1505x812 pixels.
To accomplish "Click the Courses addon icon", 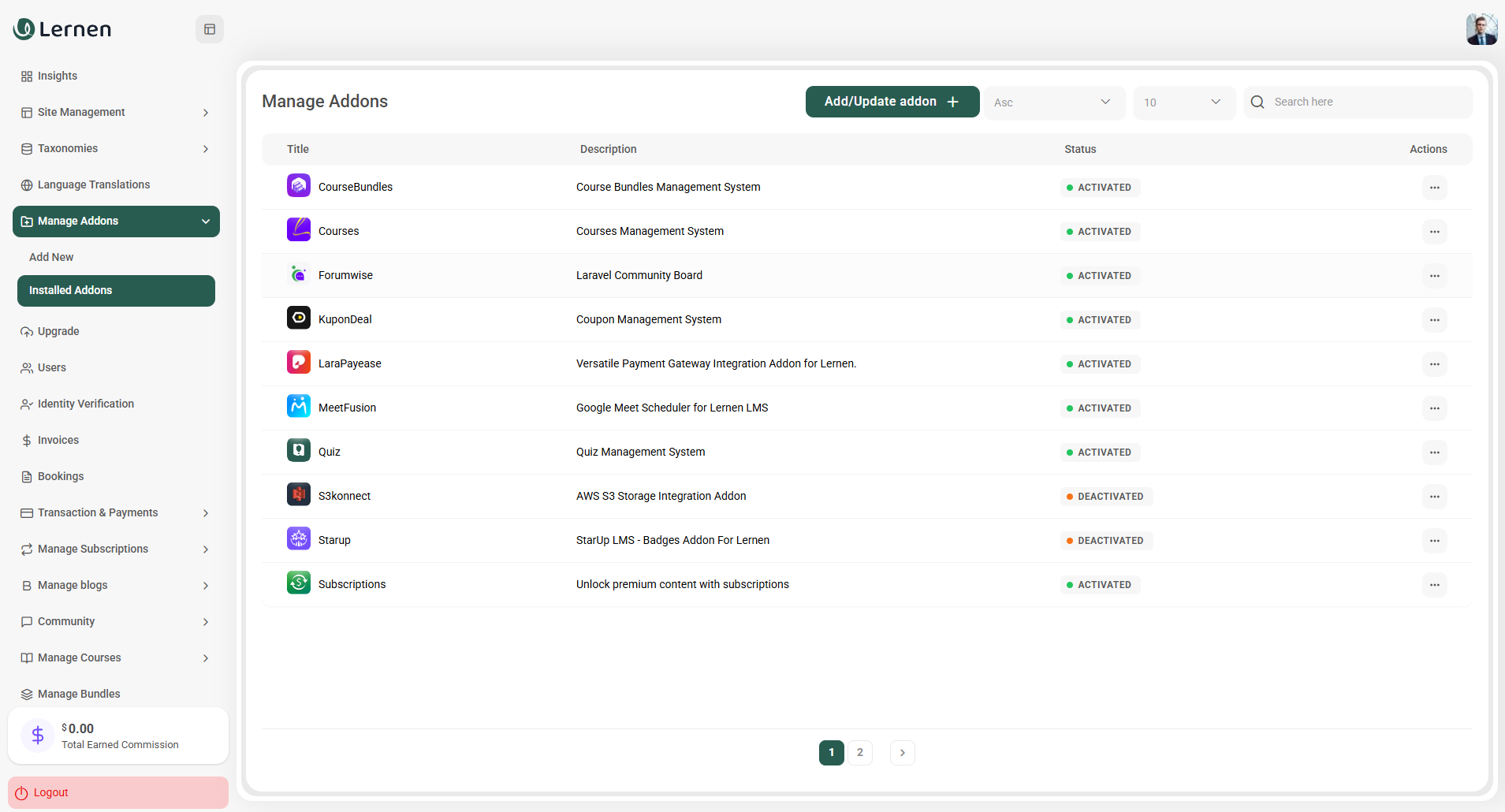I will [298, 229].
